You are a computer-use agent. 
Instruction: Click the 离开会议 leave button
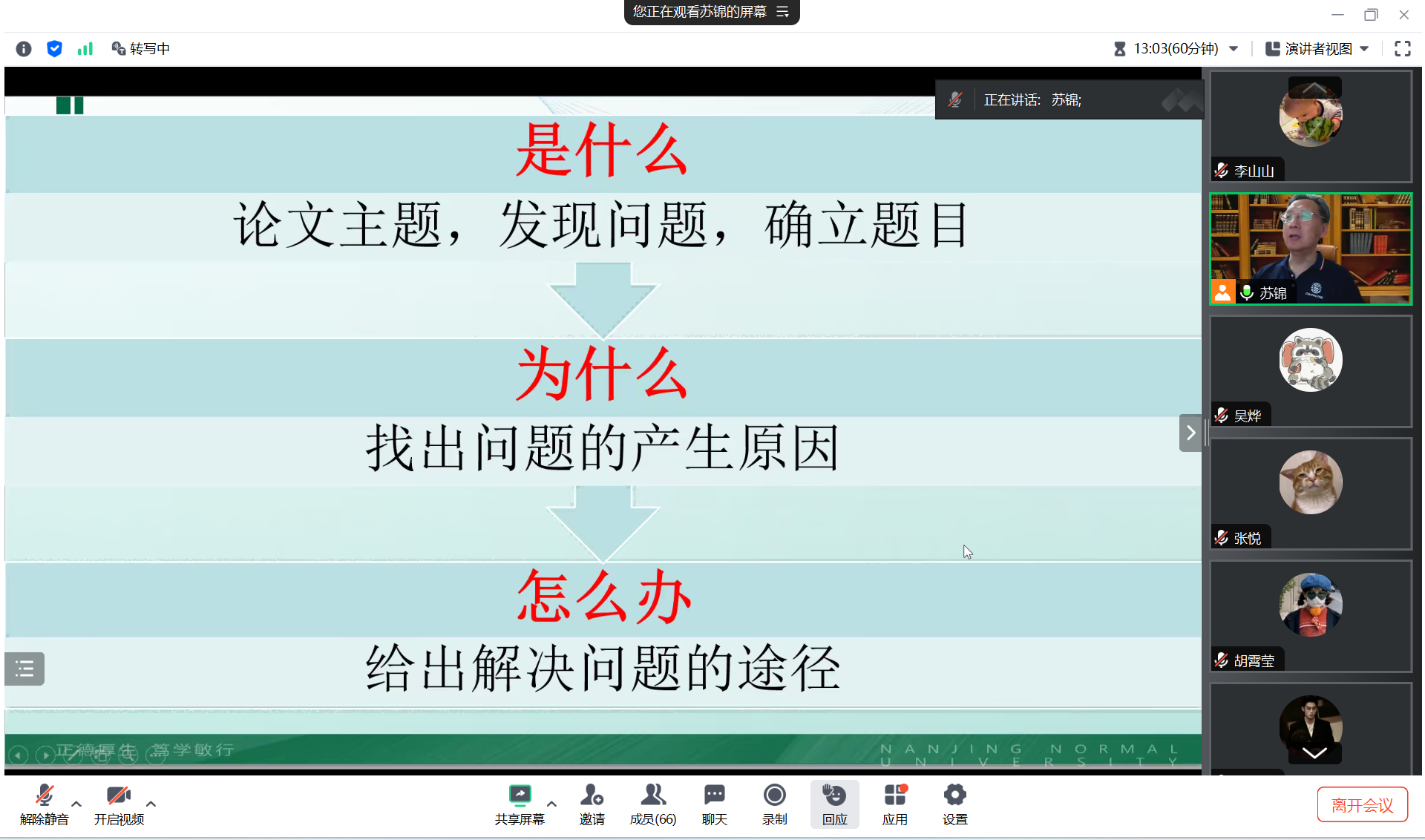(x=1362, y=805)
